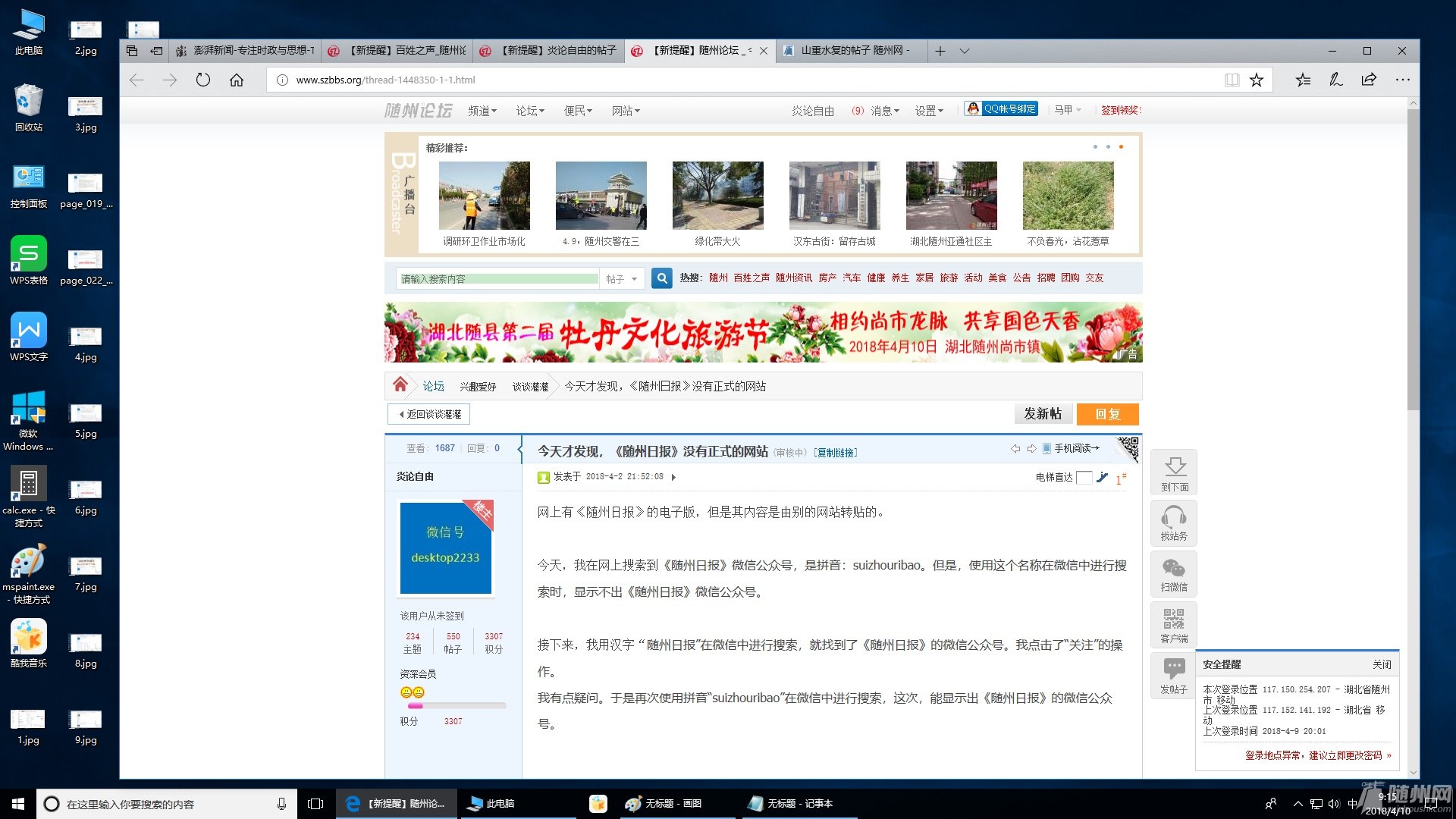Open Task View on taskbar
The image size is (1456, 819).
pyautogui.click(x=315, y=803)
